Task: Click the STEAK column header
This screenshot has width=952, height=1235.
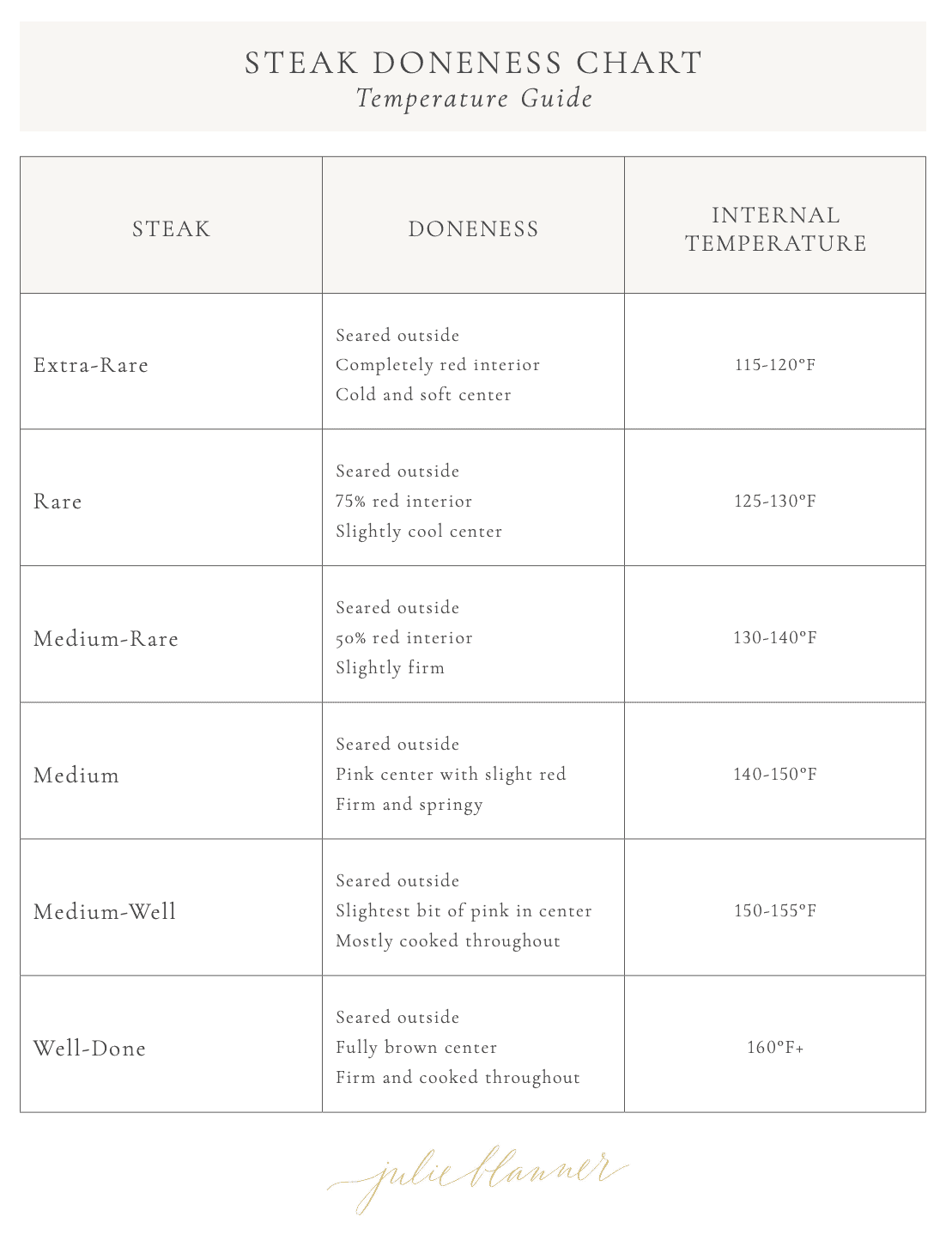Action: (x=171, y=228)
